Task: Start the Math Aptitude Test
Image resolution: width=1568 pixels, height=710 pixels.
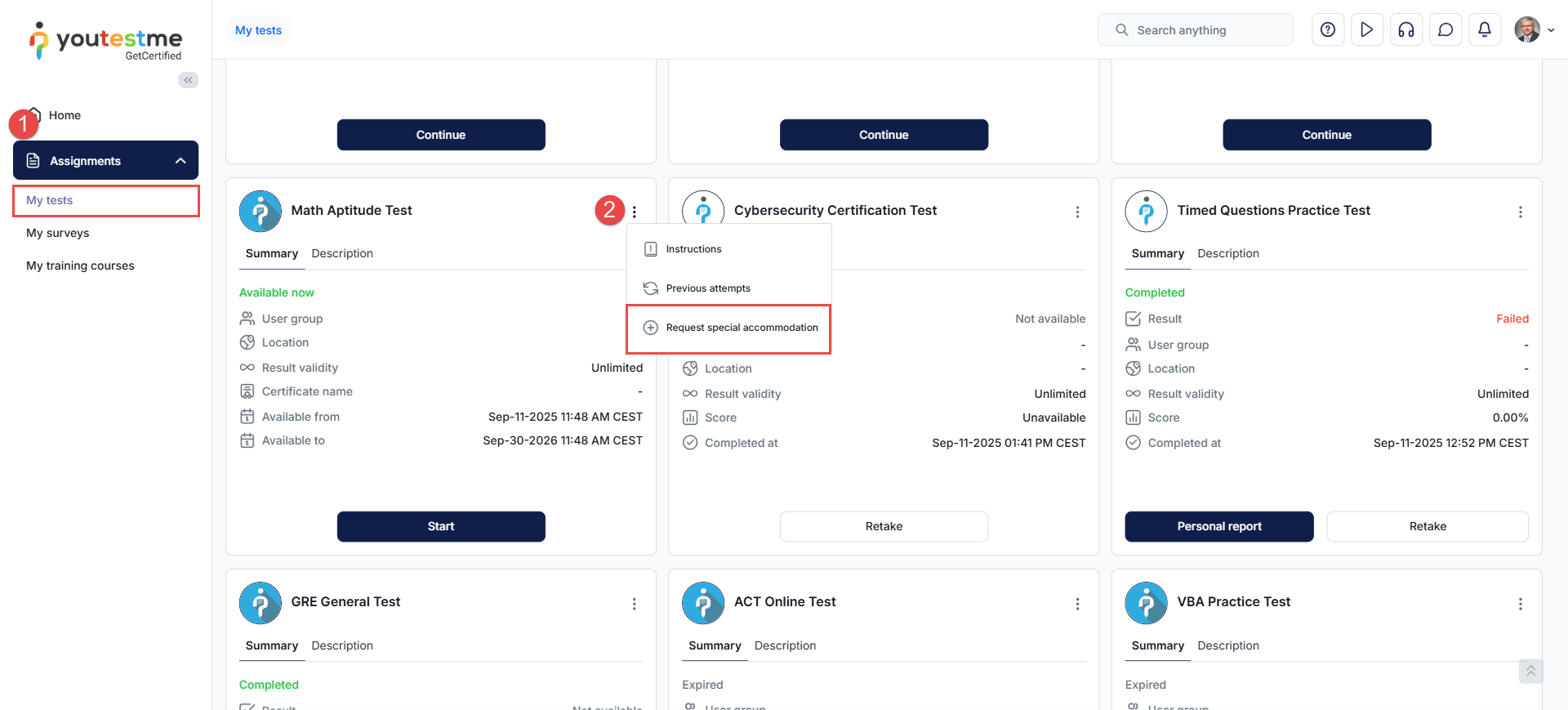Action: tap(441, 526)
